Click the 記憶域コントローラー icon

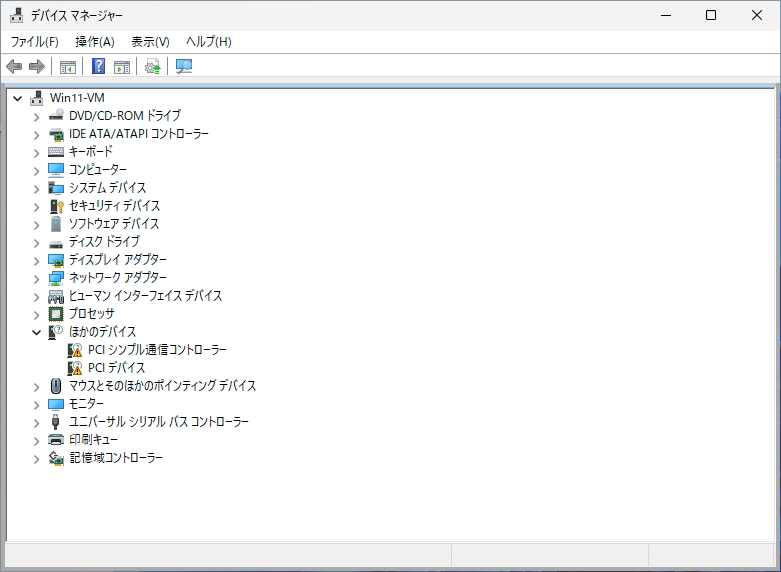pos(56,458)
